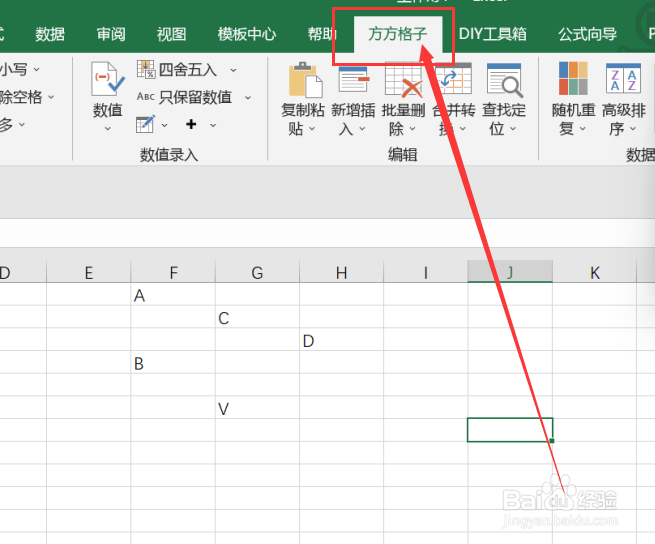The height and width of the screenshot is (544, 655).
Task: Expand the 四舍五入 dropdown arrow
Action: (233, 70)
